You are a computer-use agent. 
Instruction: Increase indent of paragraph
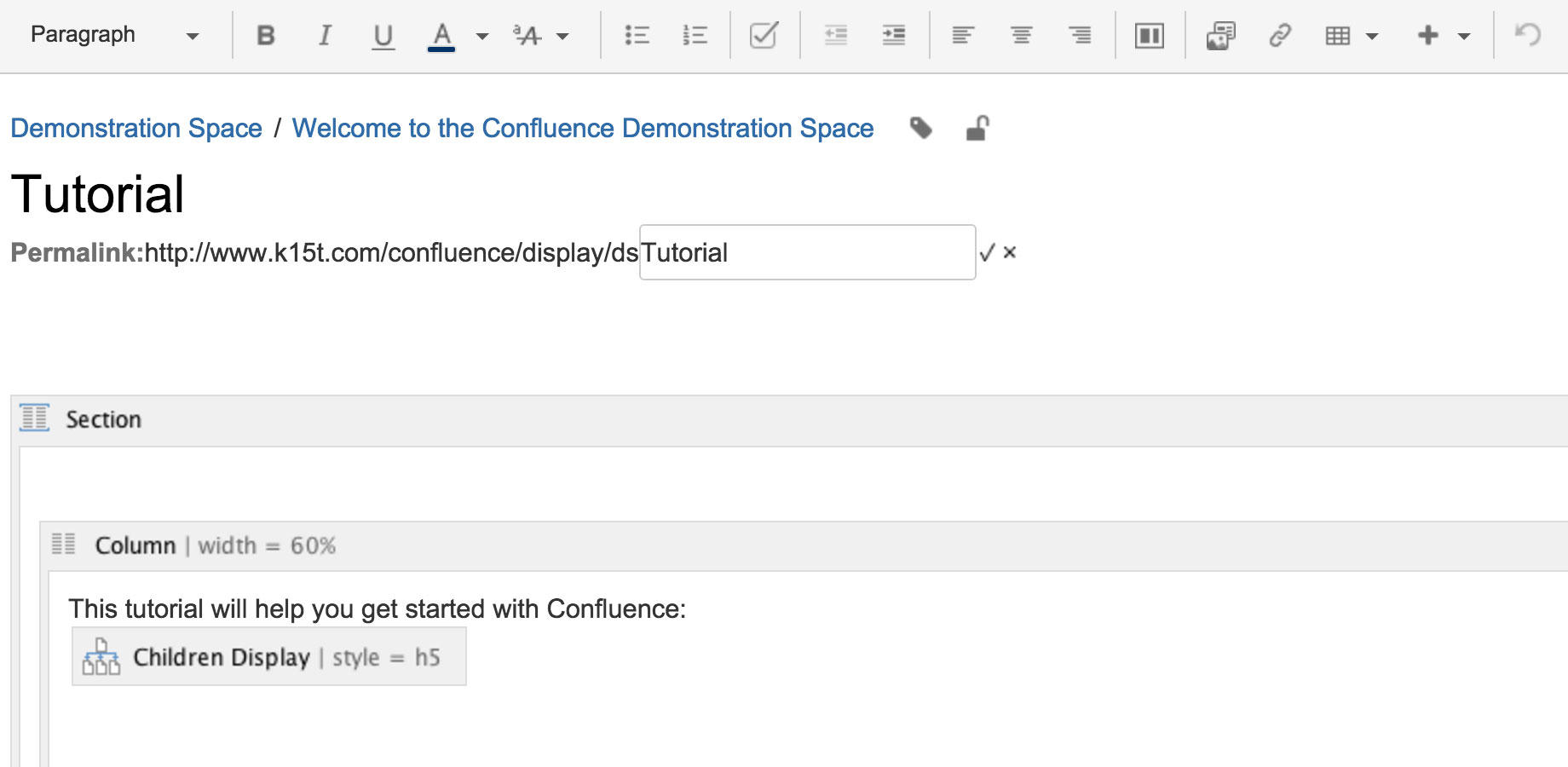click(x=893, y=36)
